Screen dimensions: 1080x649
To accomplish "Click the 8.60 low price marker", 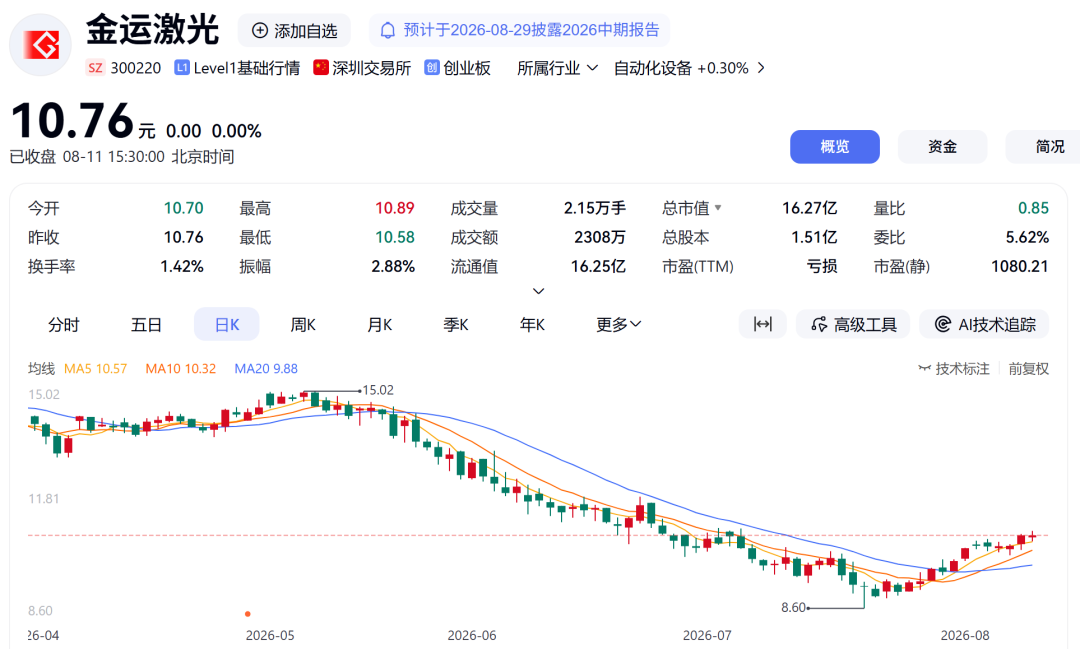I will click(x=793, y=607).
